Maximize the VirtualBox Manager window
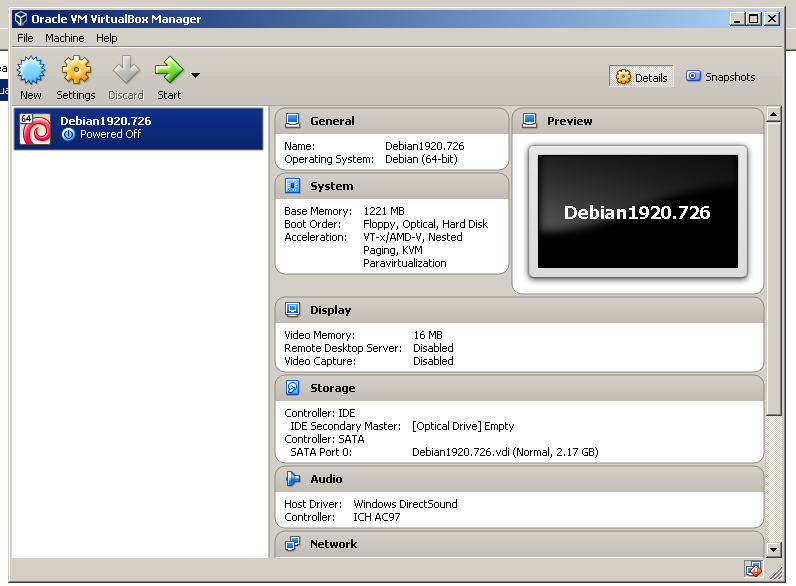 [754, 19]
